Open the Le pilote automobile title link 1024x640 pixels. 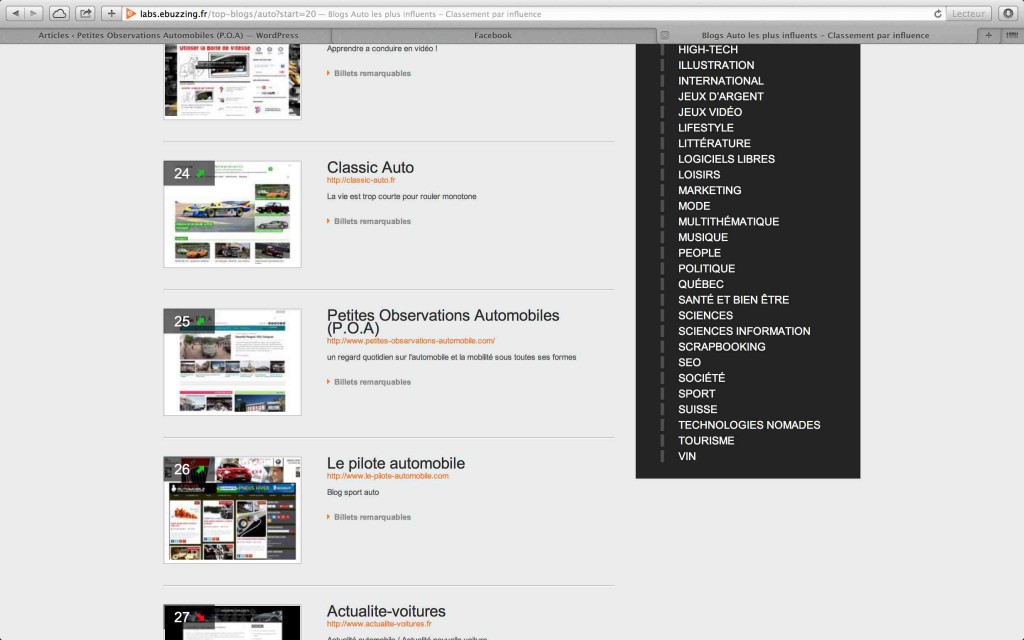click(395, 463)
